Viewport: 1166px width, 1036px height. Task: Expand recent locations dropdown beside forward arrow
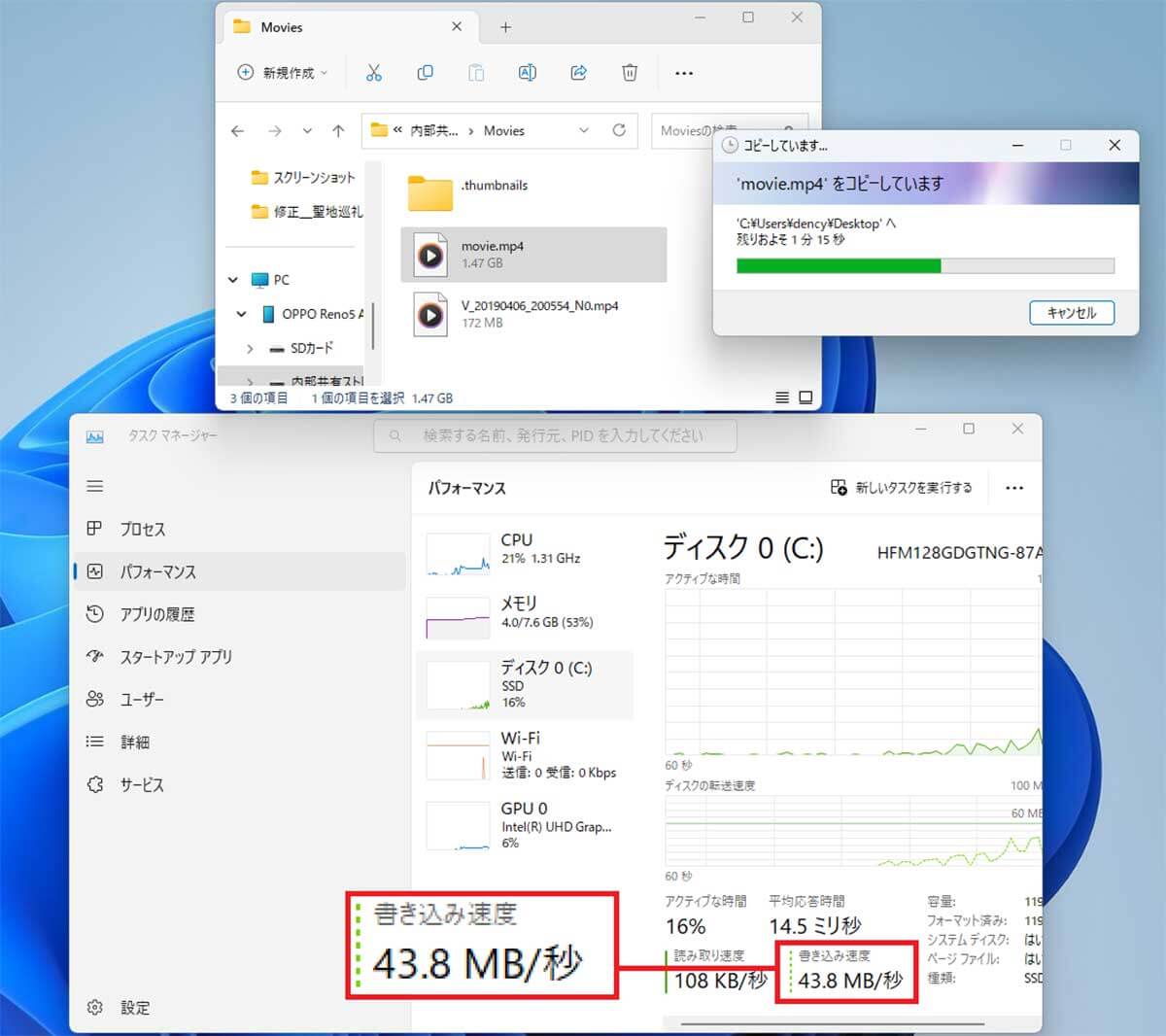307,131
